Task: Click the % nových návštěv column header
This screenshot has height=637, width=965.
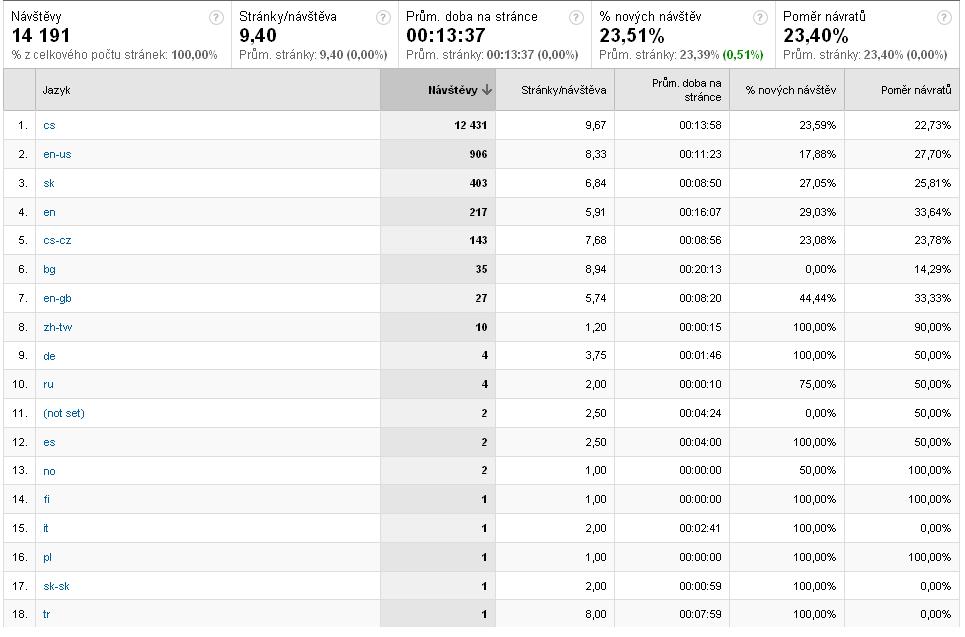Action: pyautogui.click(x=790, y=90)
